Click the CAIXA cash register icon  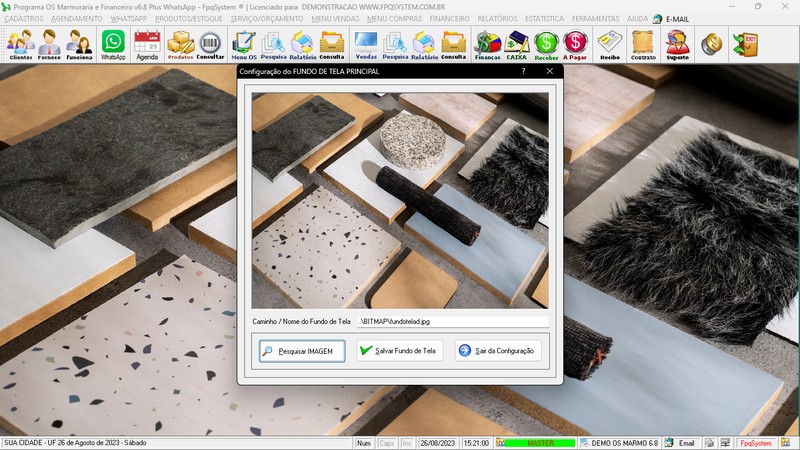[x=517, y=45]
